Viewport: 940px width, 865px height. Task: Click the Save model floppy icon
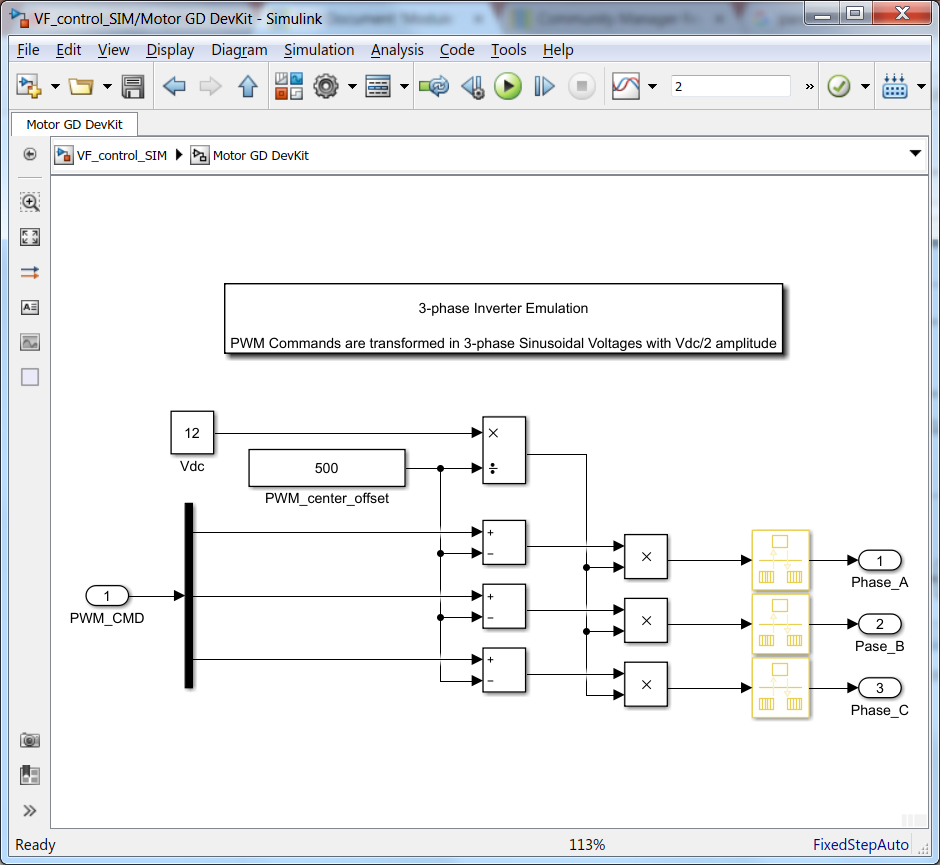tap(132, 86)
